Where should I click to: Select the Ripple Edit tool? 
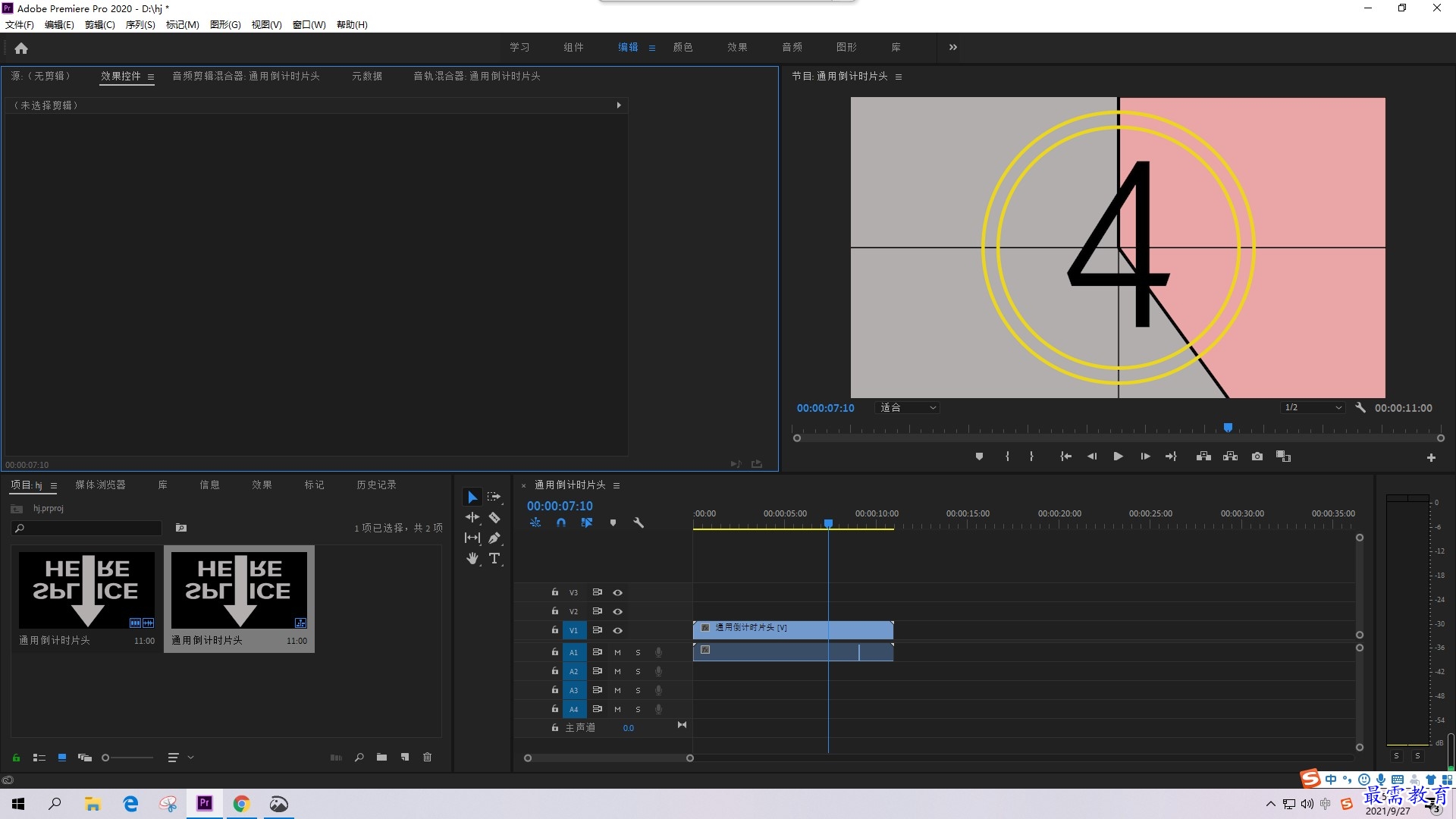[x=472, y=517]
